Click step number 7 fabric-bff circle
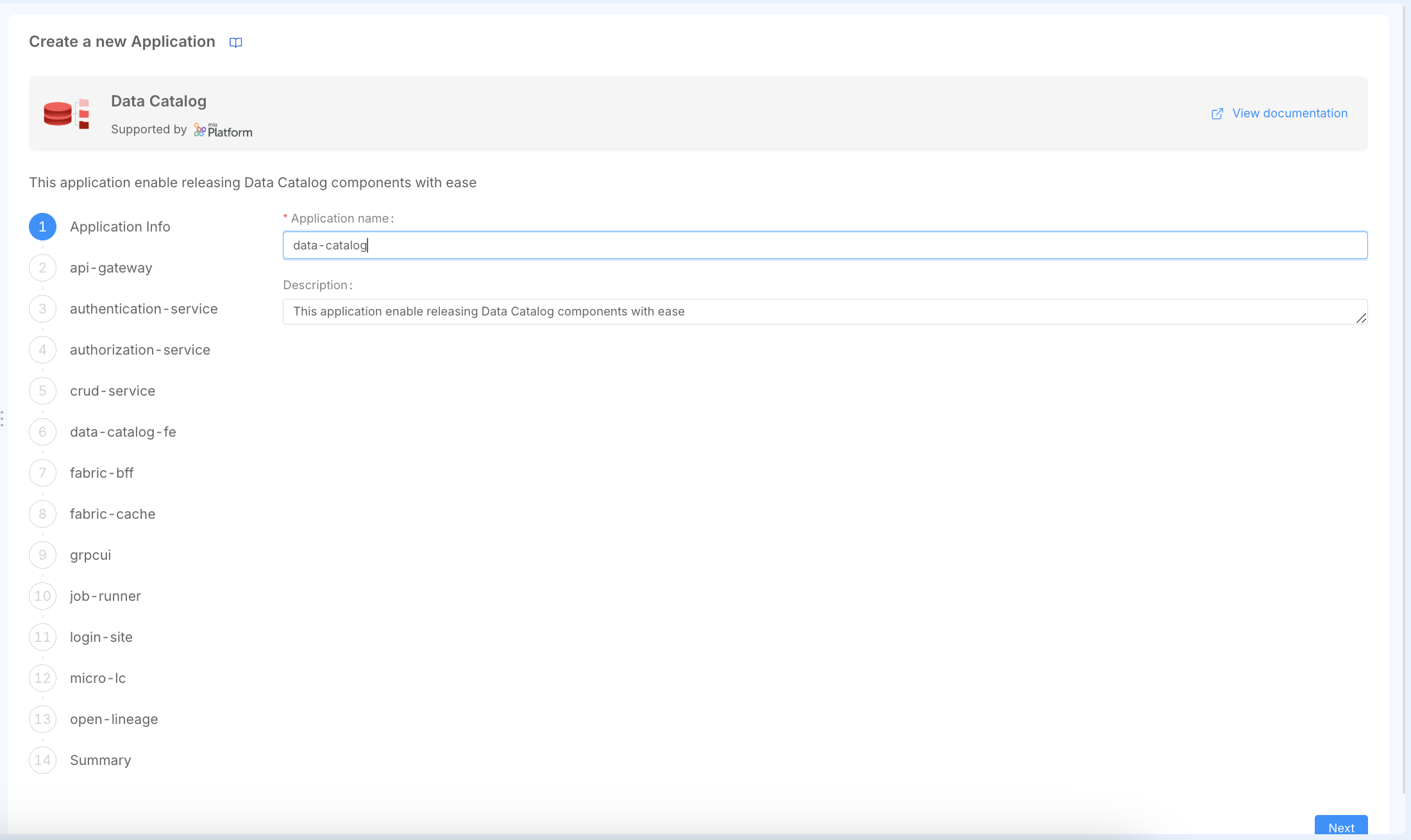This screenshot has width=1411, height=840. click(x=42, y=473)
